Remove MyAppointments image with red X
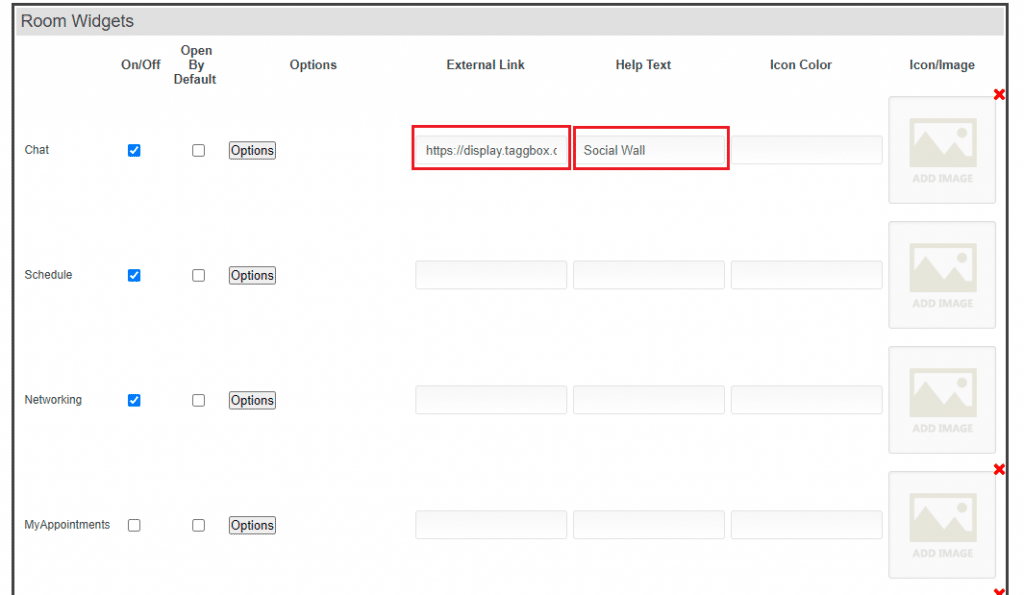1024x595 pixels. [x=999, y=470]
